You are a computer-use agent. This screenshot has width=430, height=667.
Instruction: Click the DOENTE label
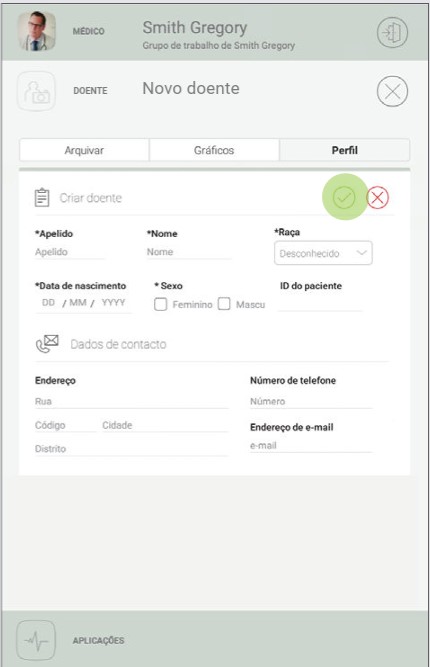point(90,91)
